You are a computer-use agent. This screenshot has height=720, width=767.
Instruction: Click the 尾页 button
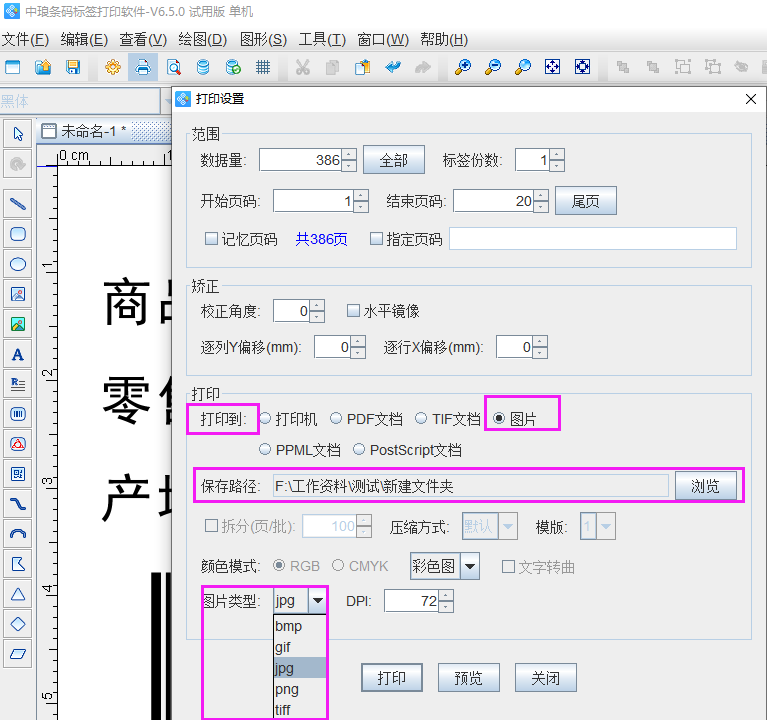586,201
